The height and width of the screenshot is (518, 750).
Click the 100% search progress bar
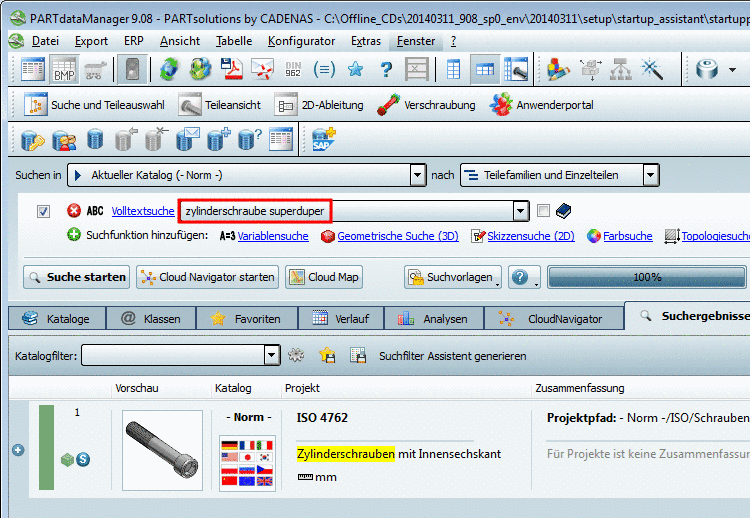point(647,277)
